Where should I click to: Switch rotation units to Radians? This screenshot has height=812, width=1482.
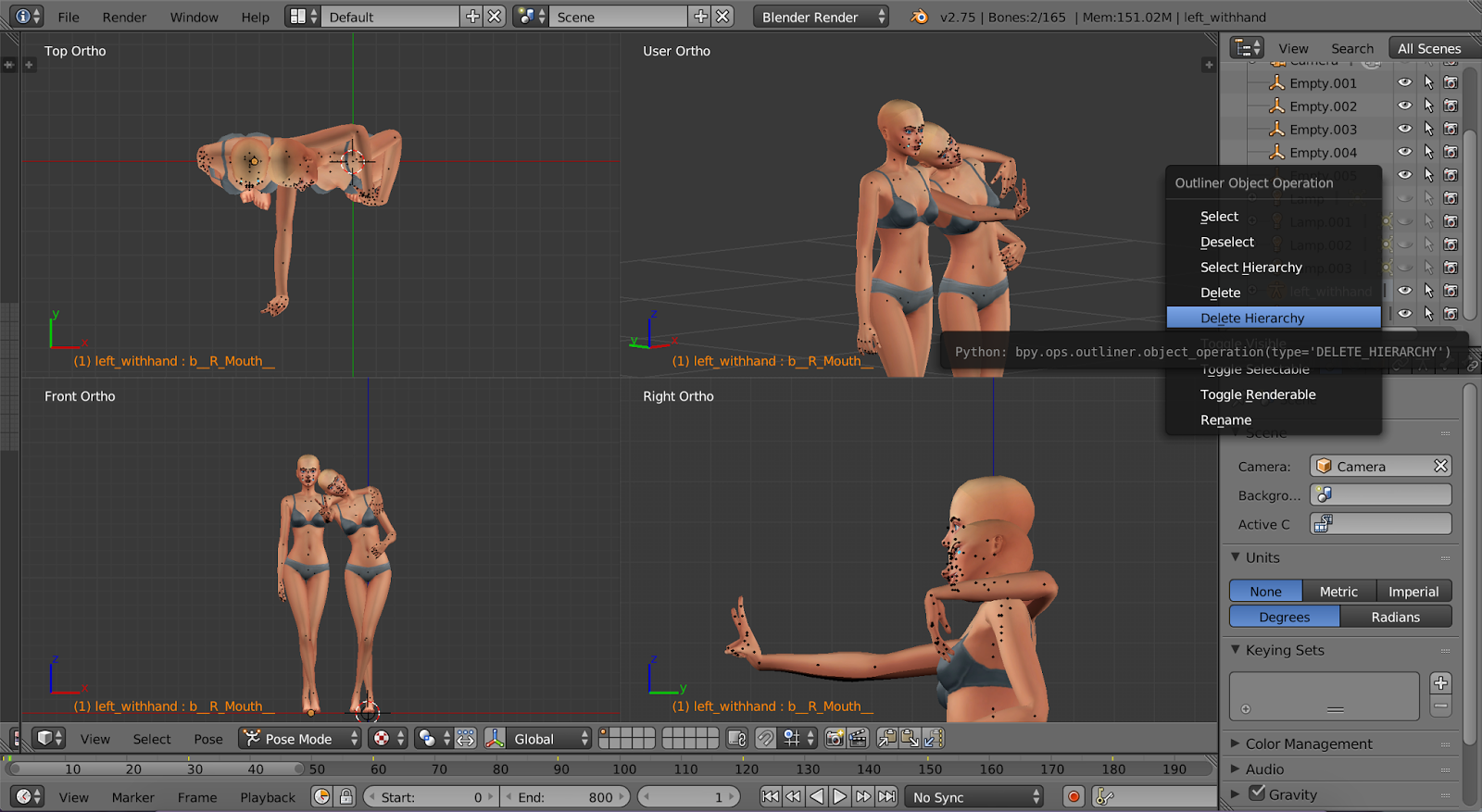pos(1396,617)
